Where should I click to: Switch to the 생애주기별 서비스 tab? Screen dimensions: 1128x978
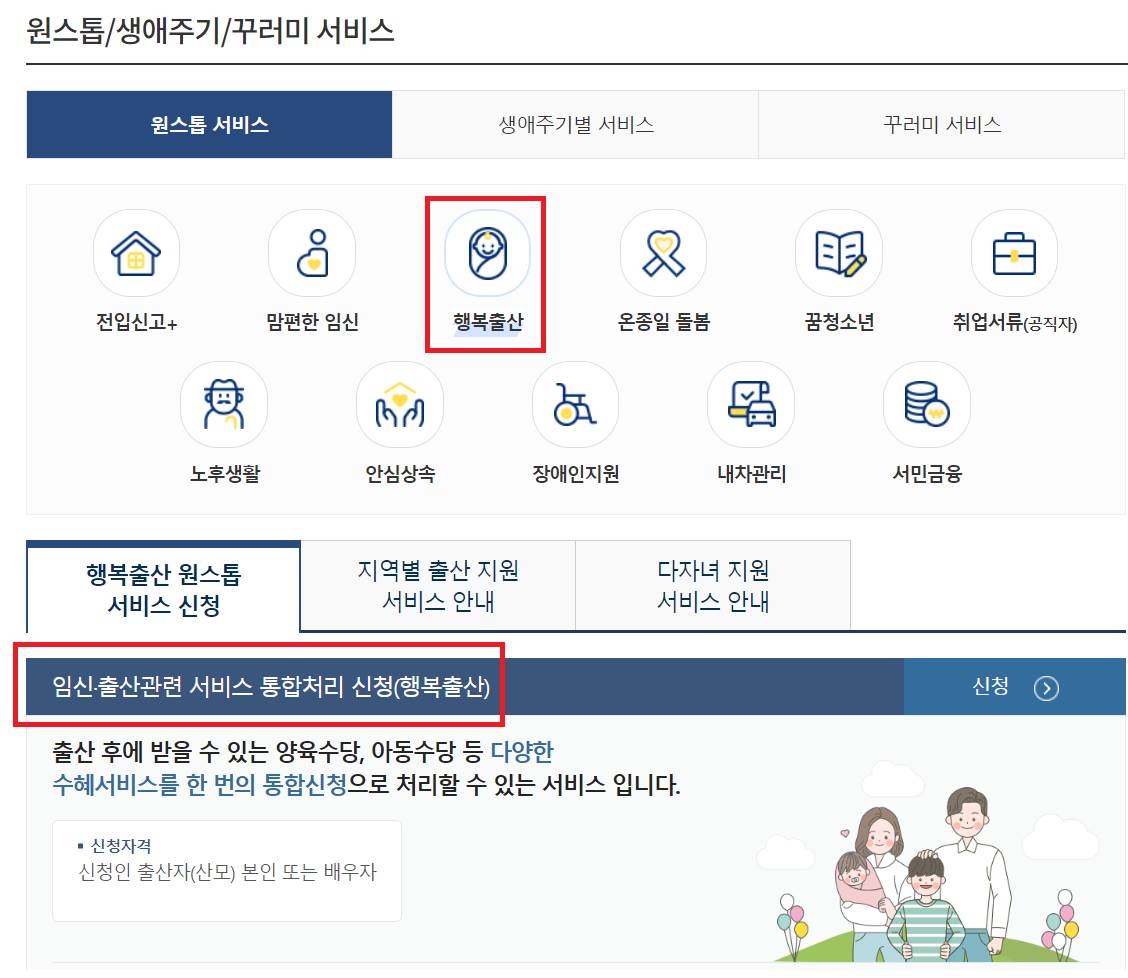tap(575, 124)
